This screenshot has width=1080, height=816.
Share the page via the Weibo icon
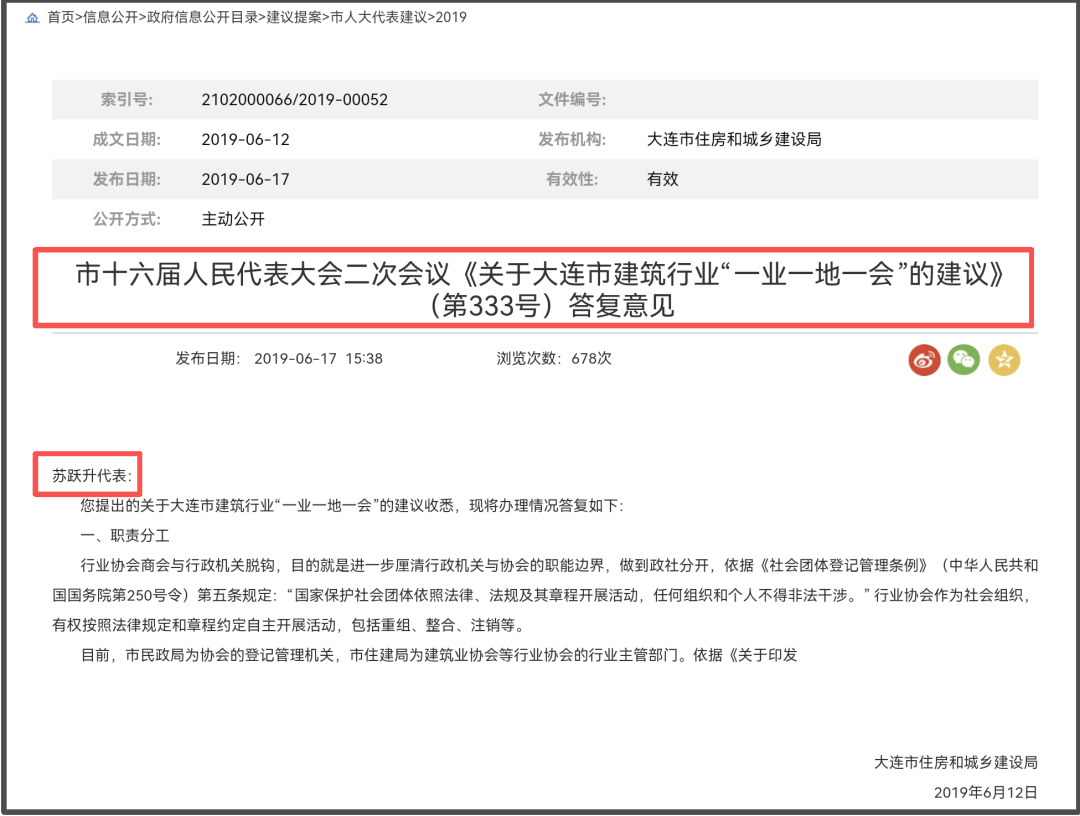924,360
